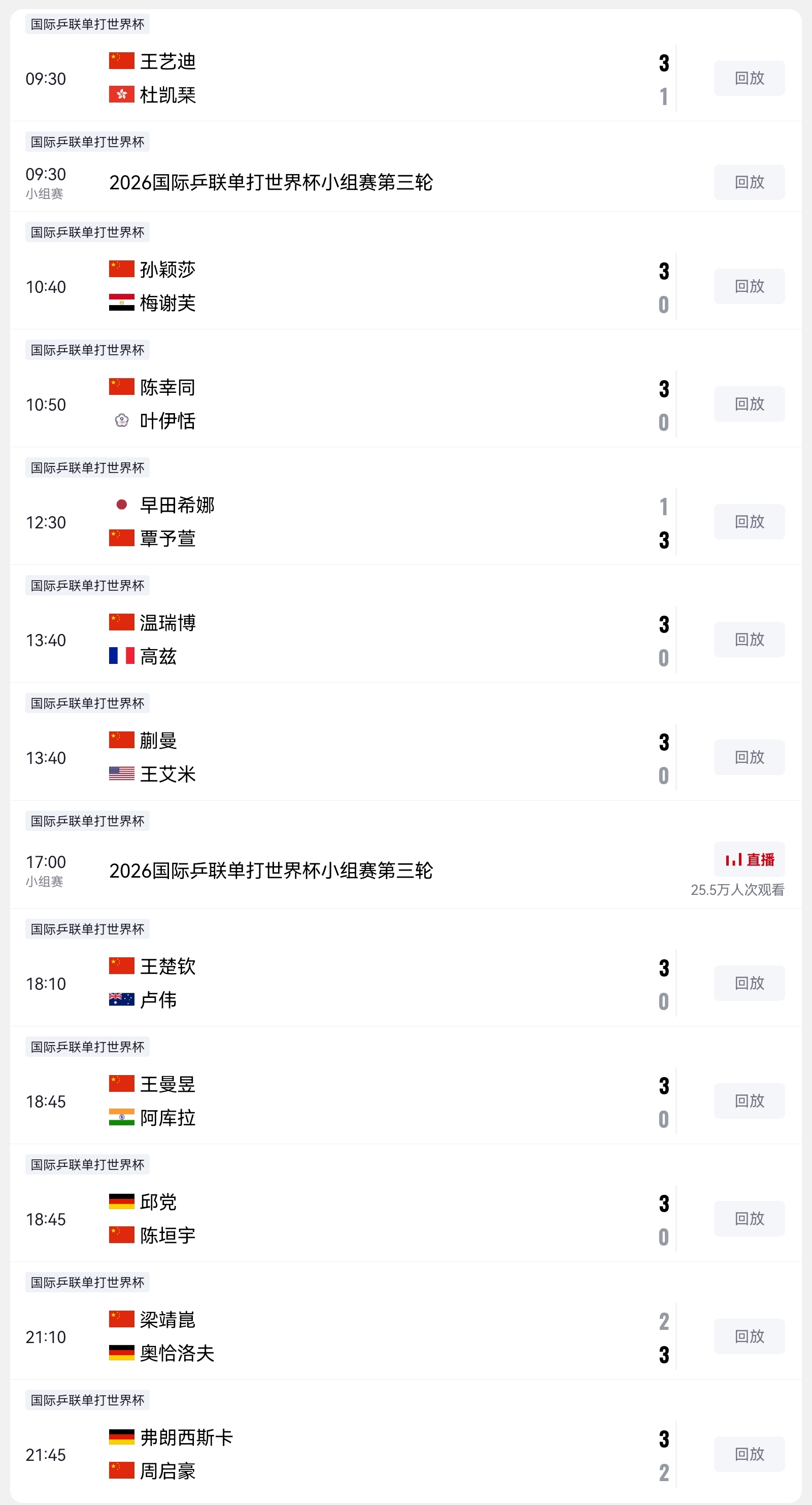Select player name 覃予萱
Image resolution: width=812 pixels, height=1505 pixels.
click(167, 539)
